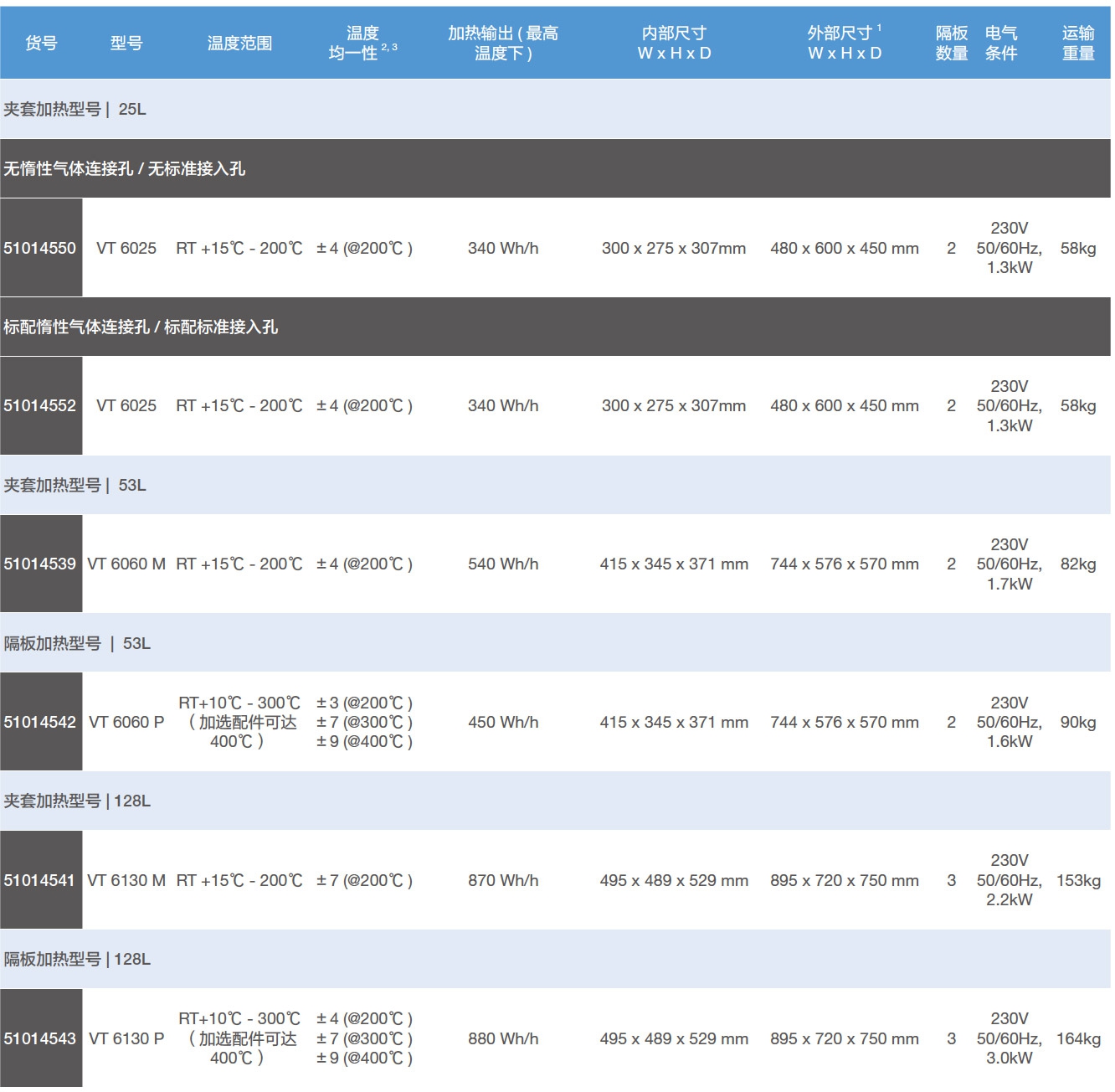
Task: Click the 58kg weight in row 51014550
Action: (x=1078, y=248)
